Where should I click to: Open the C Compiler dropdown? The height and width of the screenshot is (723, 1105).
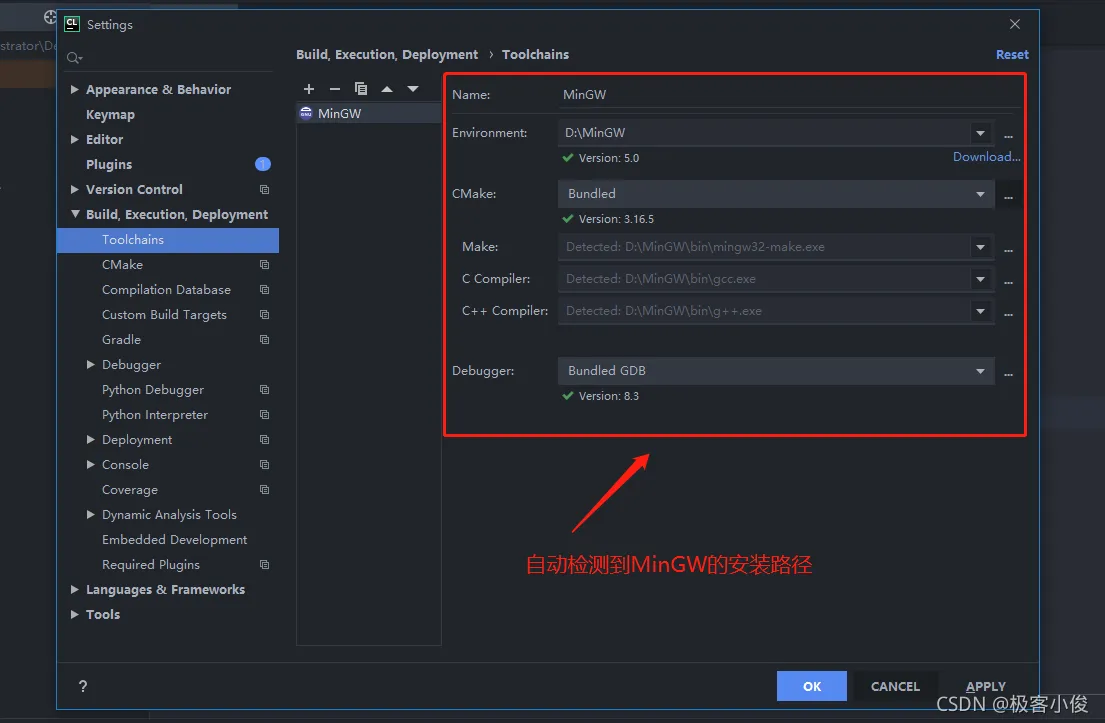[980, 279]
